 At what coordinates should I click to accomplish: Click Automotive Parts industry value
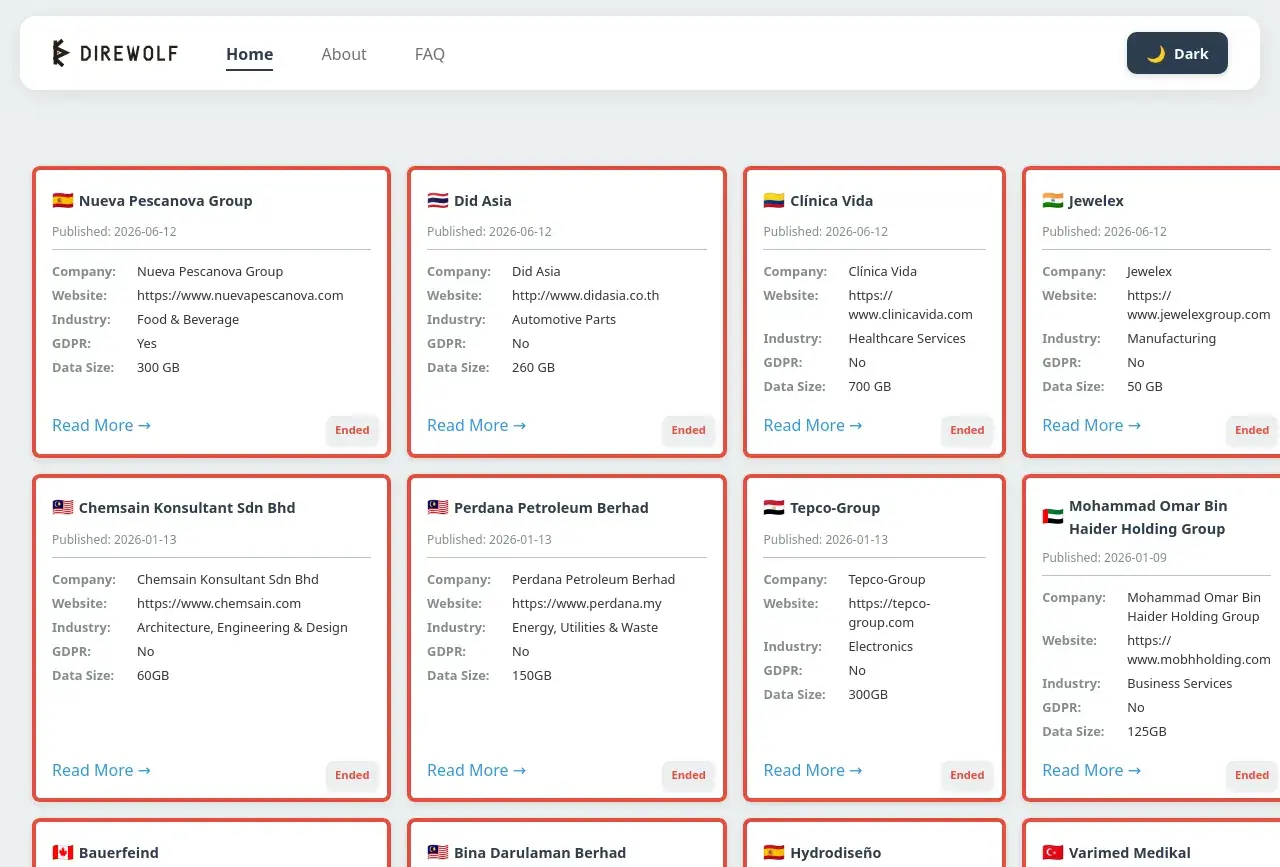pyautogui.click(x=564, y=319)
